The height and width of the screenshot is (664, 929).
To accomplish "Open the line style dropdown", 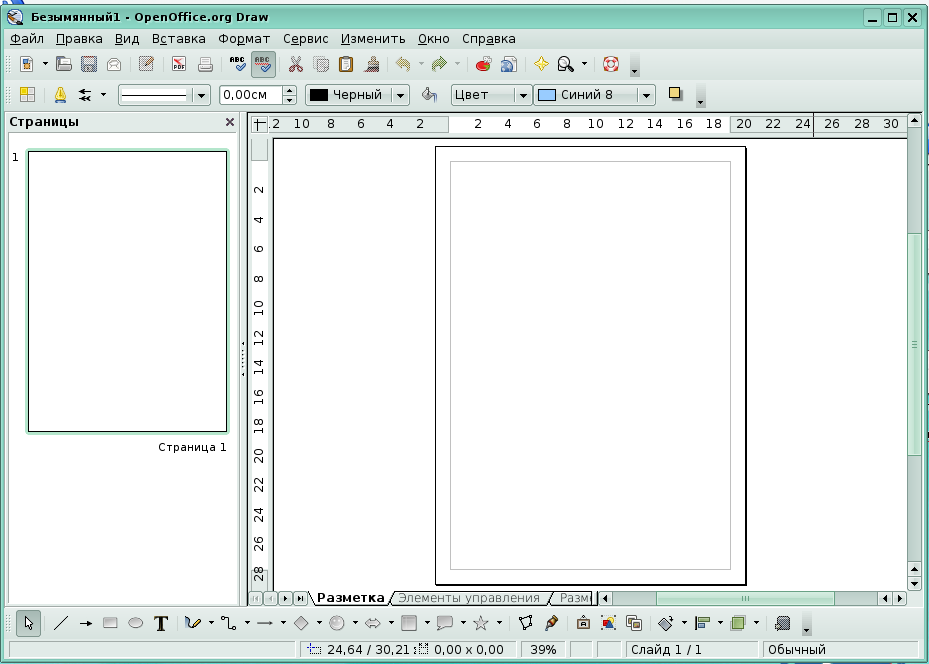I will coord(201,95).
